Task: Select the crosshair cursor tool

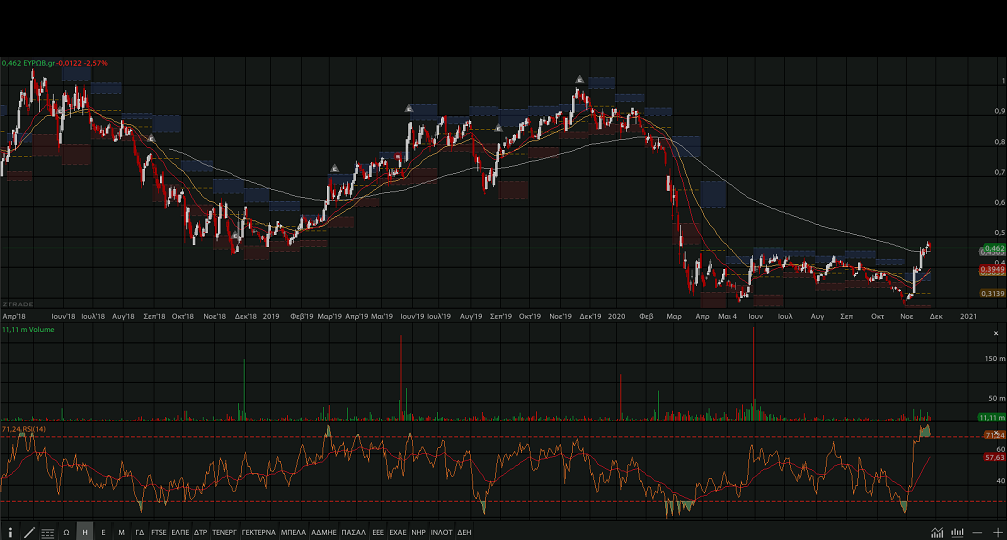Action: (11, 532)
